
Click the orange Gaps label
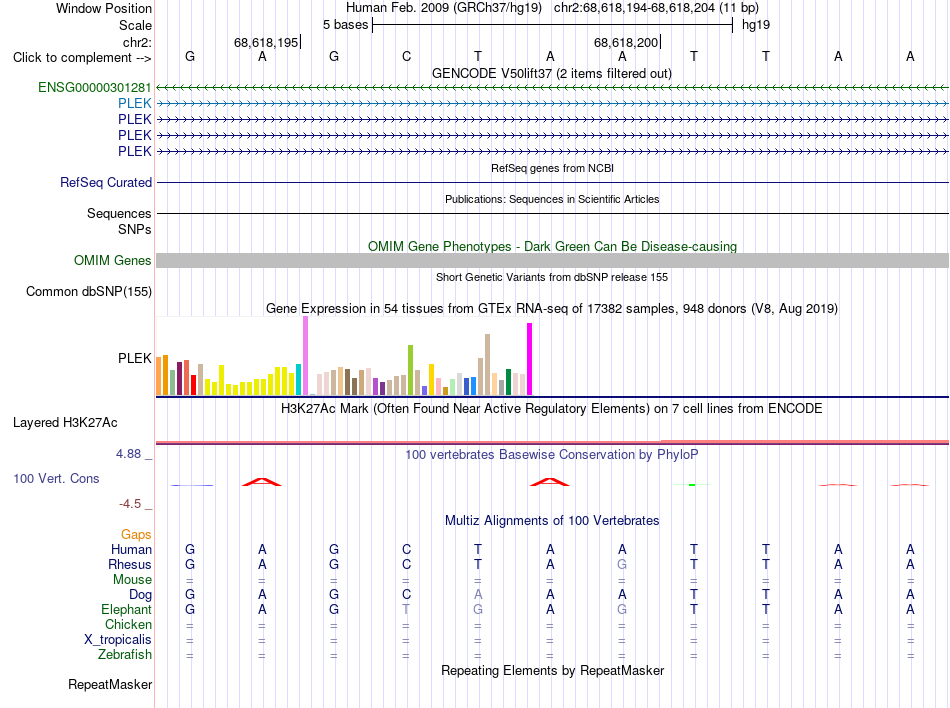tap(136, 534)
